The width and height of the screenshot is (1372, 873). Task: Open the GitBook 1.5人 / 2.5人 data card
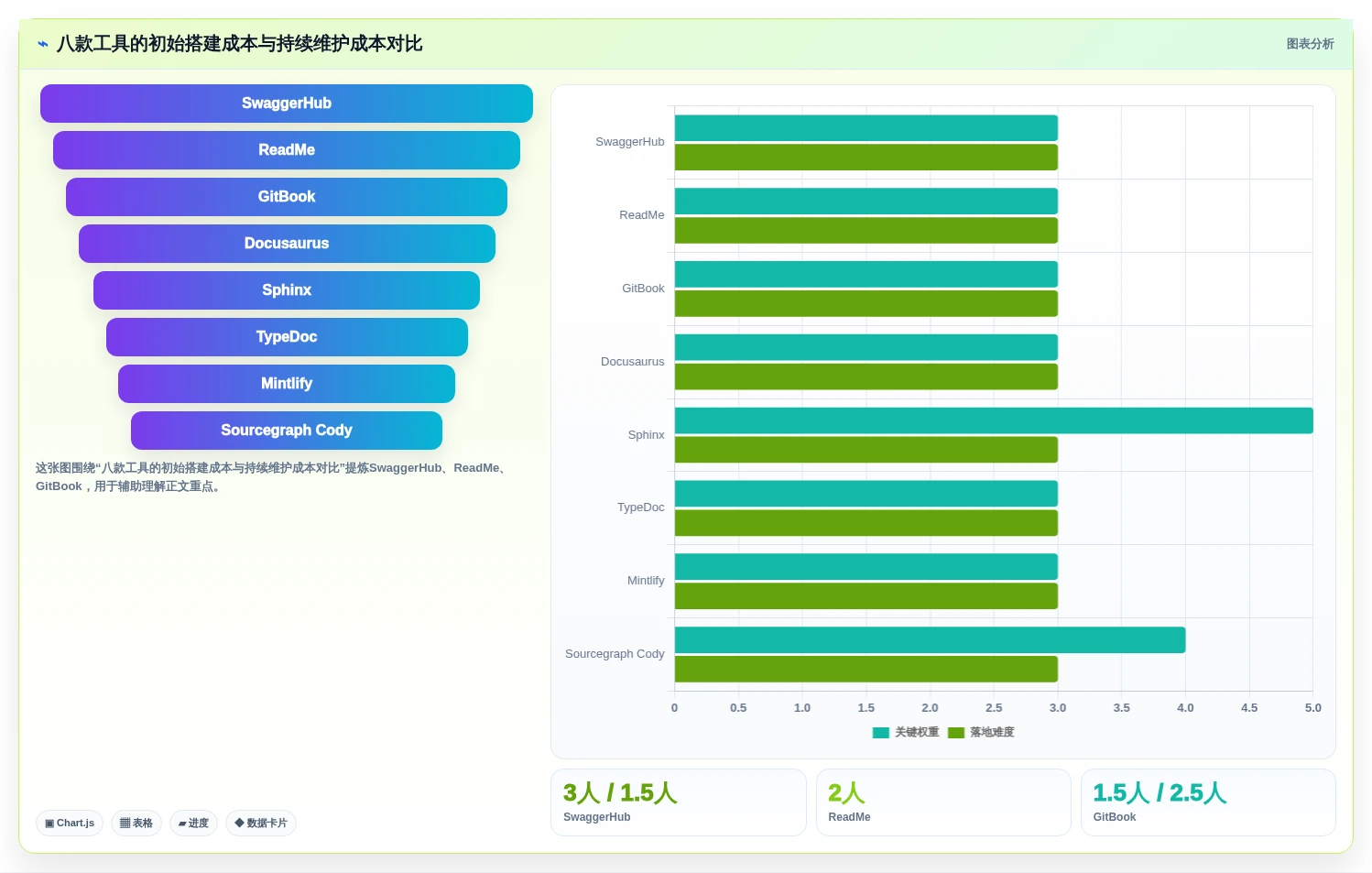click(x=1208, y=802)
